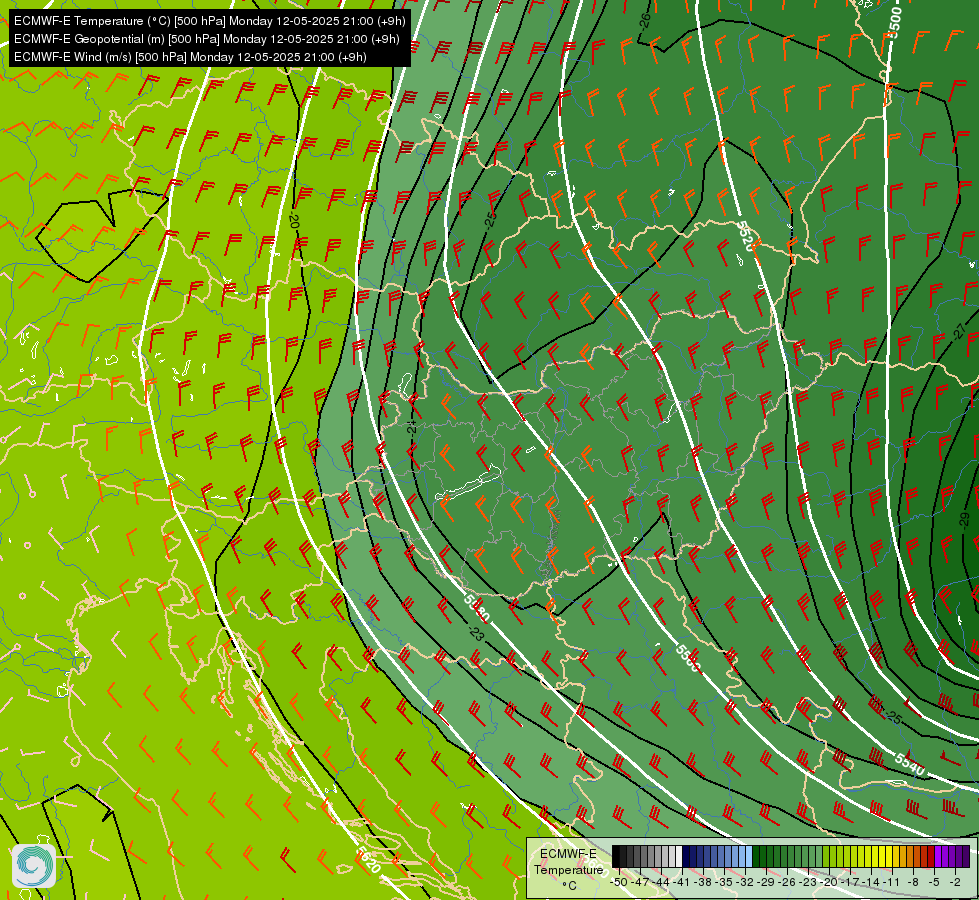Click the -17 value in the legend
Image resolution: width=979 pixels, height=900 pixels.
849,882
